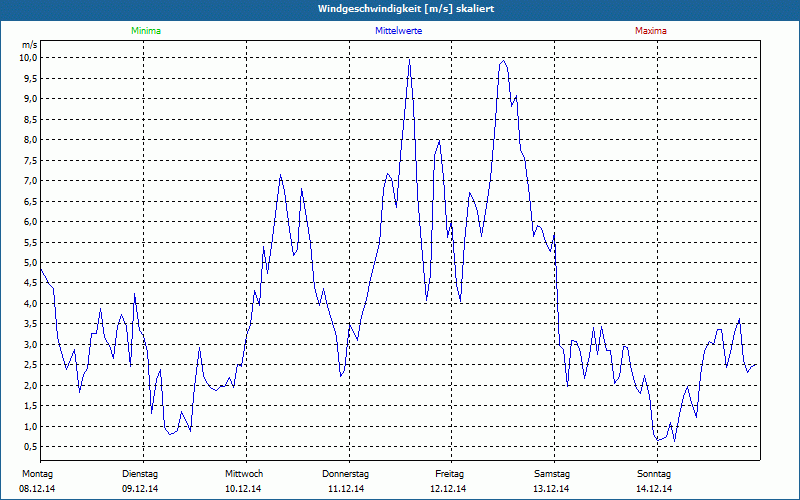
Task: Click the Montag day label
Action: (37, 474)
